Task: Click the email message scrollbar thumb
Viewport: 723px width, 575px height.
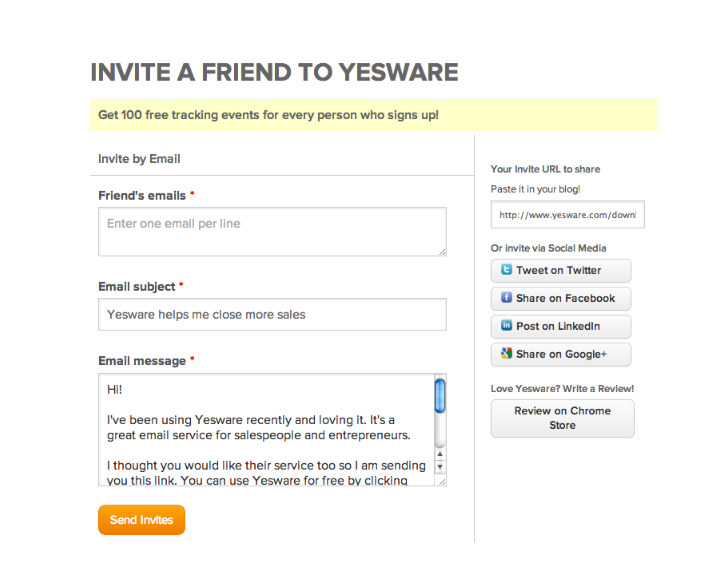Action: 440,396
